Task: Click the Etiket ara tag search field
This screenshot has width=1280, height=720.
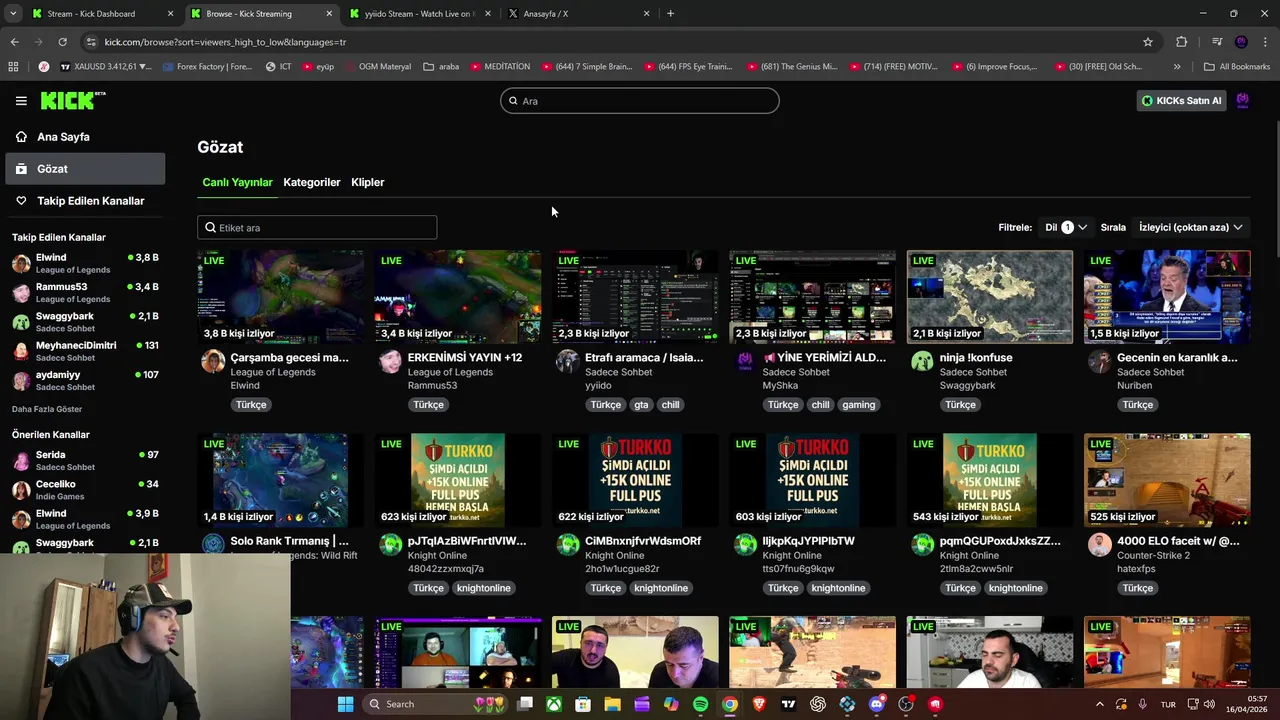Action: (317, 228)
